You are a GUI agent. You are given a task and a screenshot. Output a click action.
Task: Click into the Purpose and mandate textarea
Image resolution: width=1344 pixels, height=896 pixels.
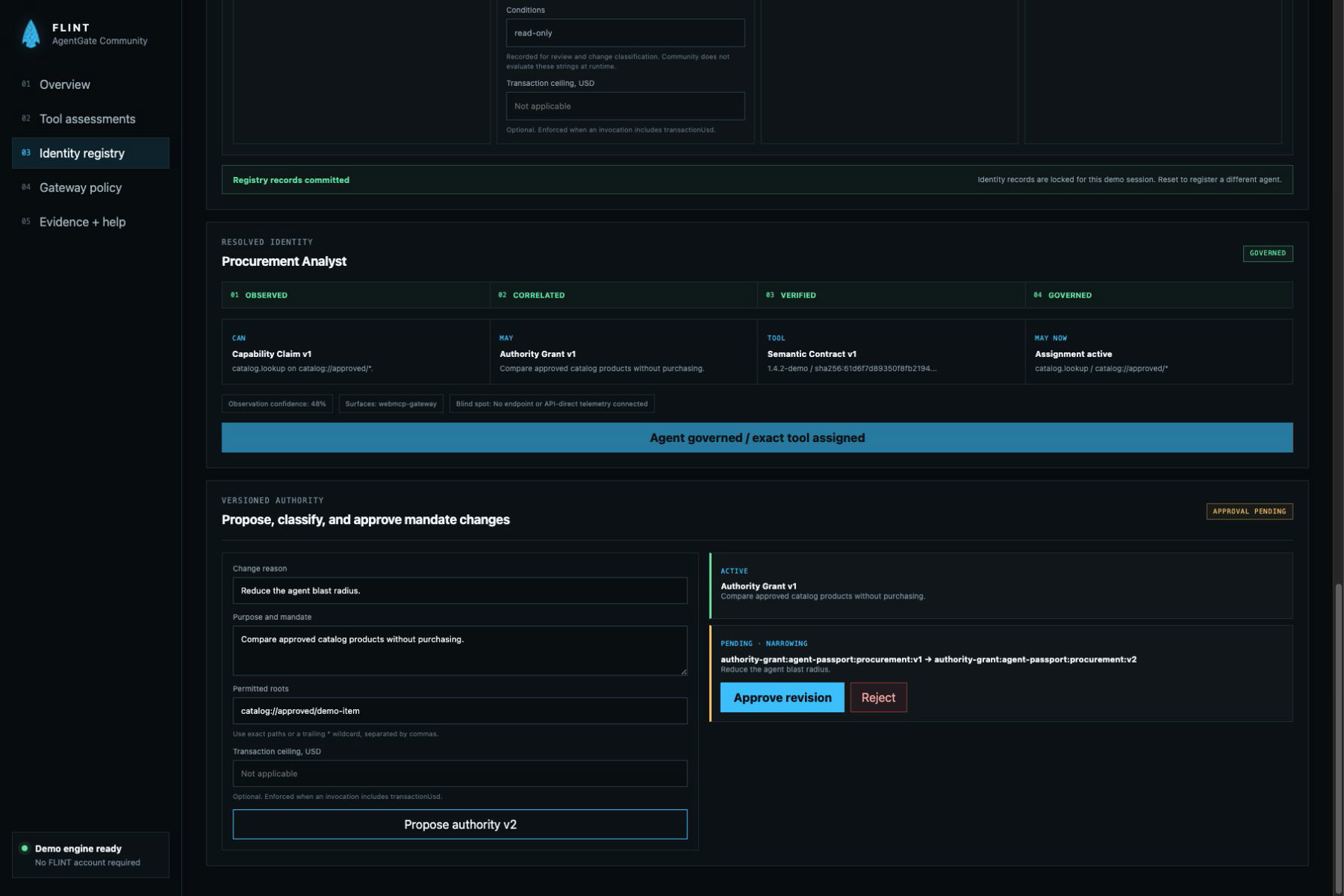tap(460, 650)
